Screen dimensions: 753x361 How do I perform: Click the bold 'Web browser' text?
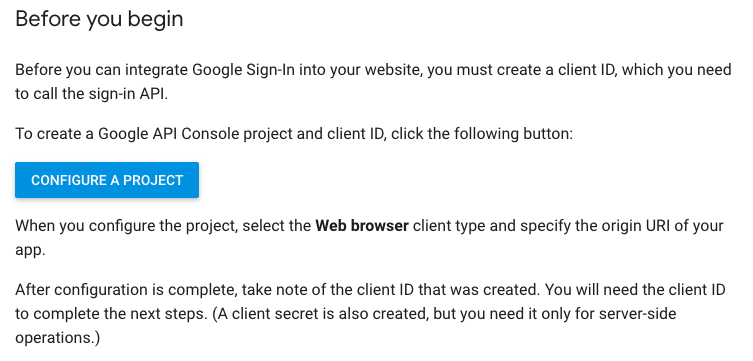pyautogui.click(x=362, y=226)
